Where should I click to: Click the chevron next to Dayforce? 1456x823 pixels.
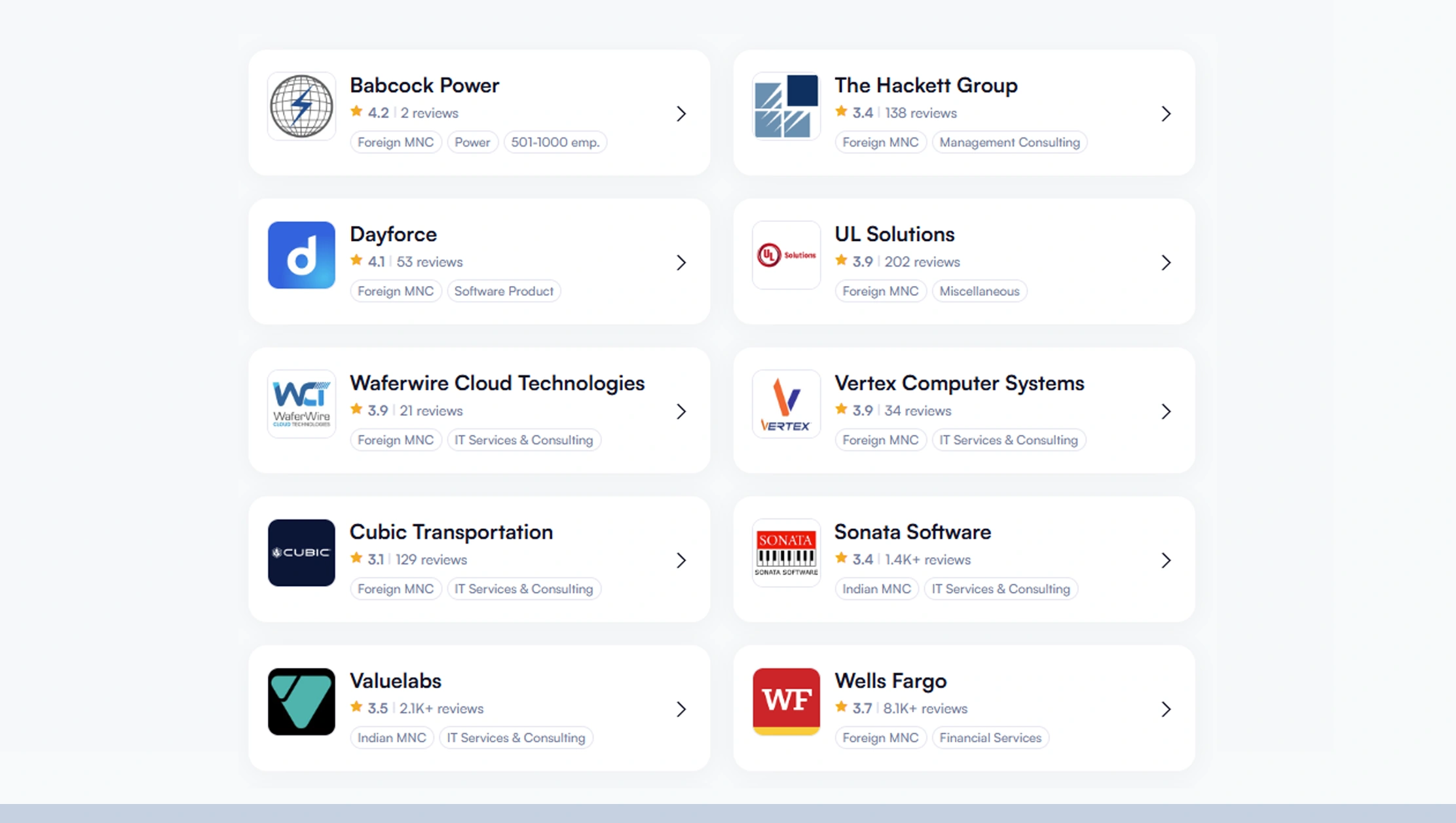tap(681, 263)
